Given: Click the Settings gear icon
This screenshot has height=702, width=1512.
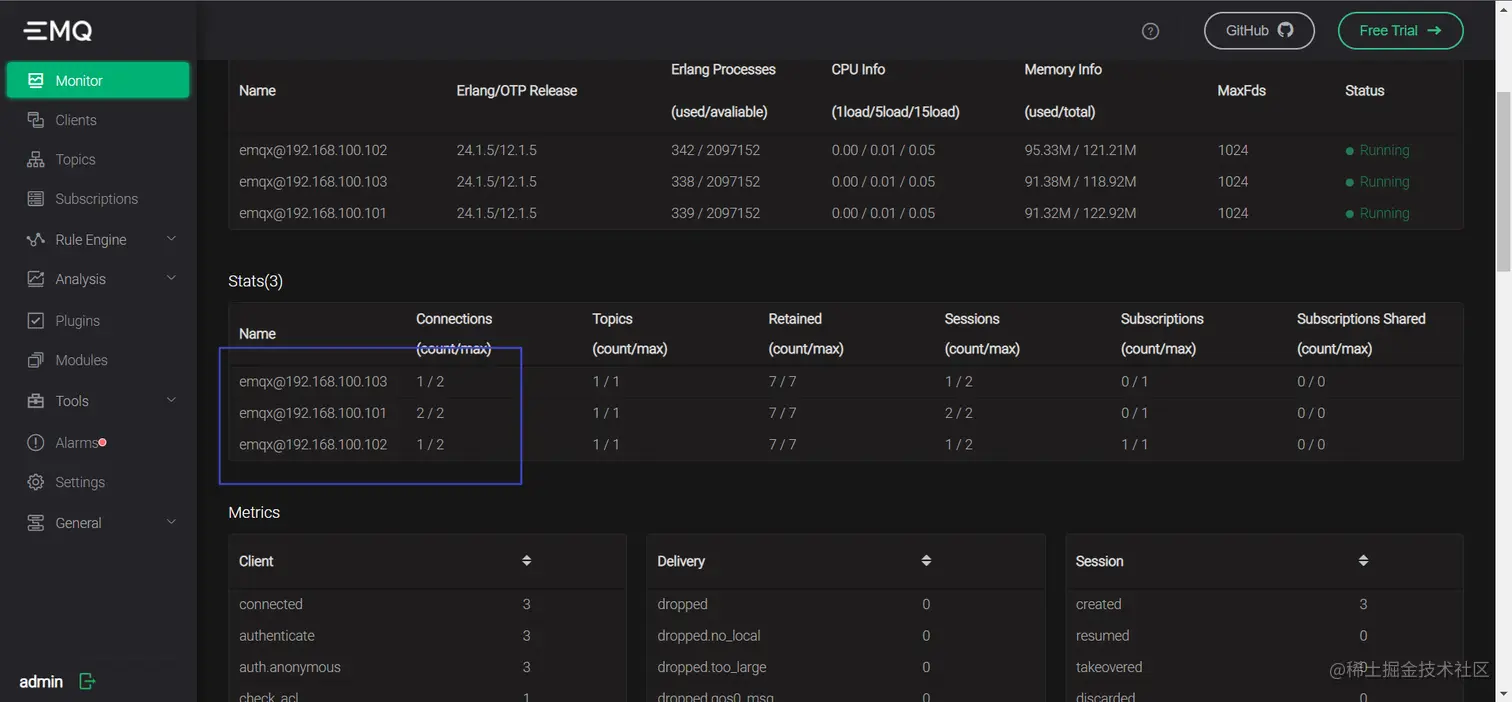Looking at the screenshot, I should point(36,482).
